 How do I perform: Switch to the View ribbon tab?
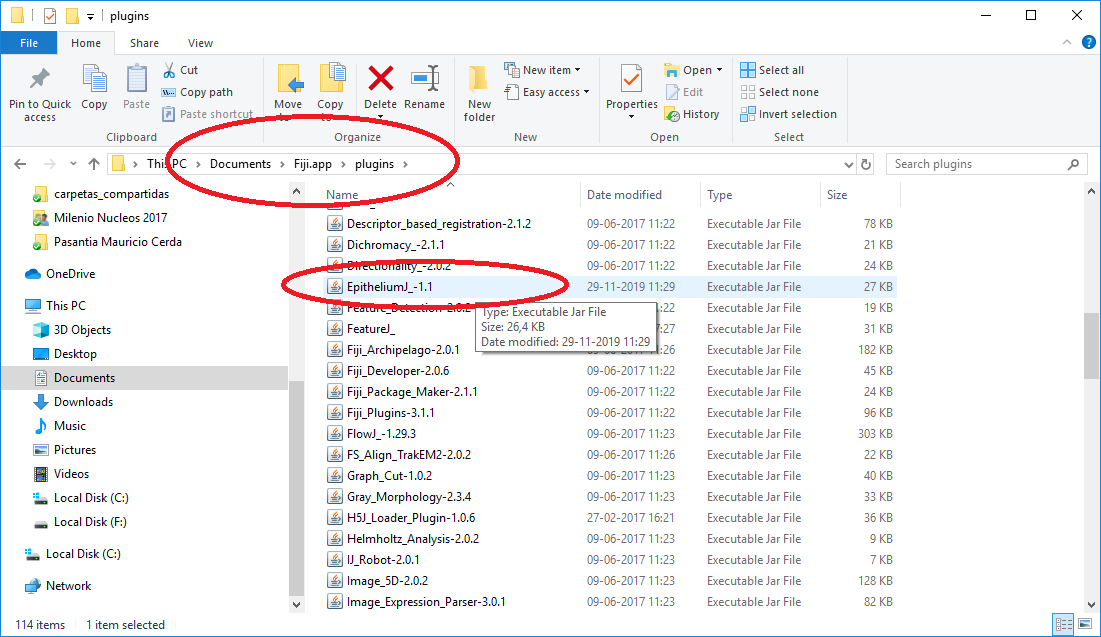tap(200, 43)
